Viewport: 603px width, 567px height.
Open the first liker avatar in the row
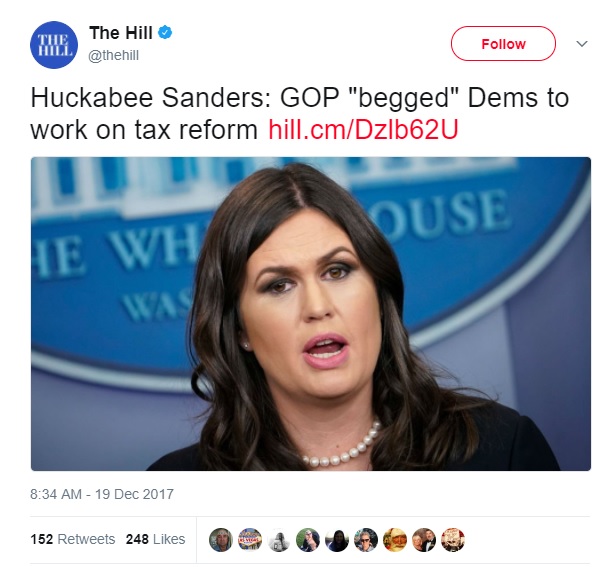[x=221, y=540]
